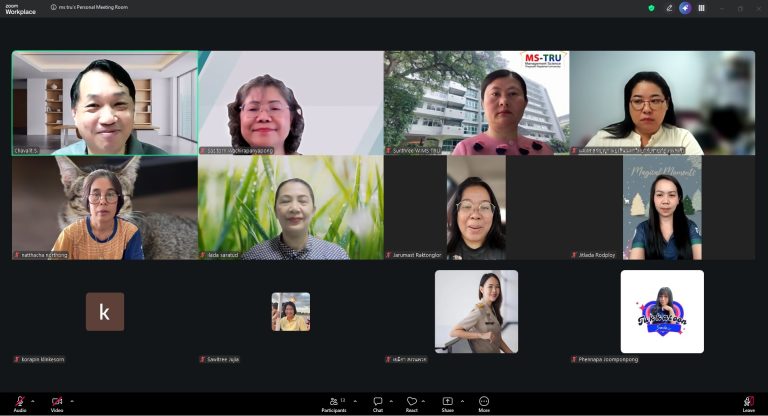The height and width of the screenshot is (416, 768).
Task: Start Share screen
Action: coord(448,404)
